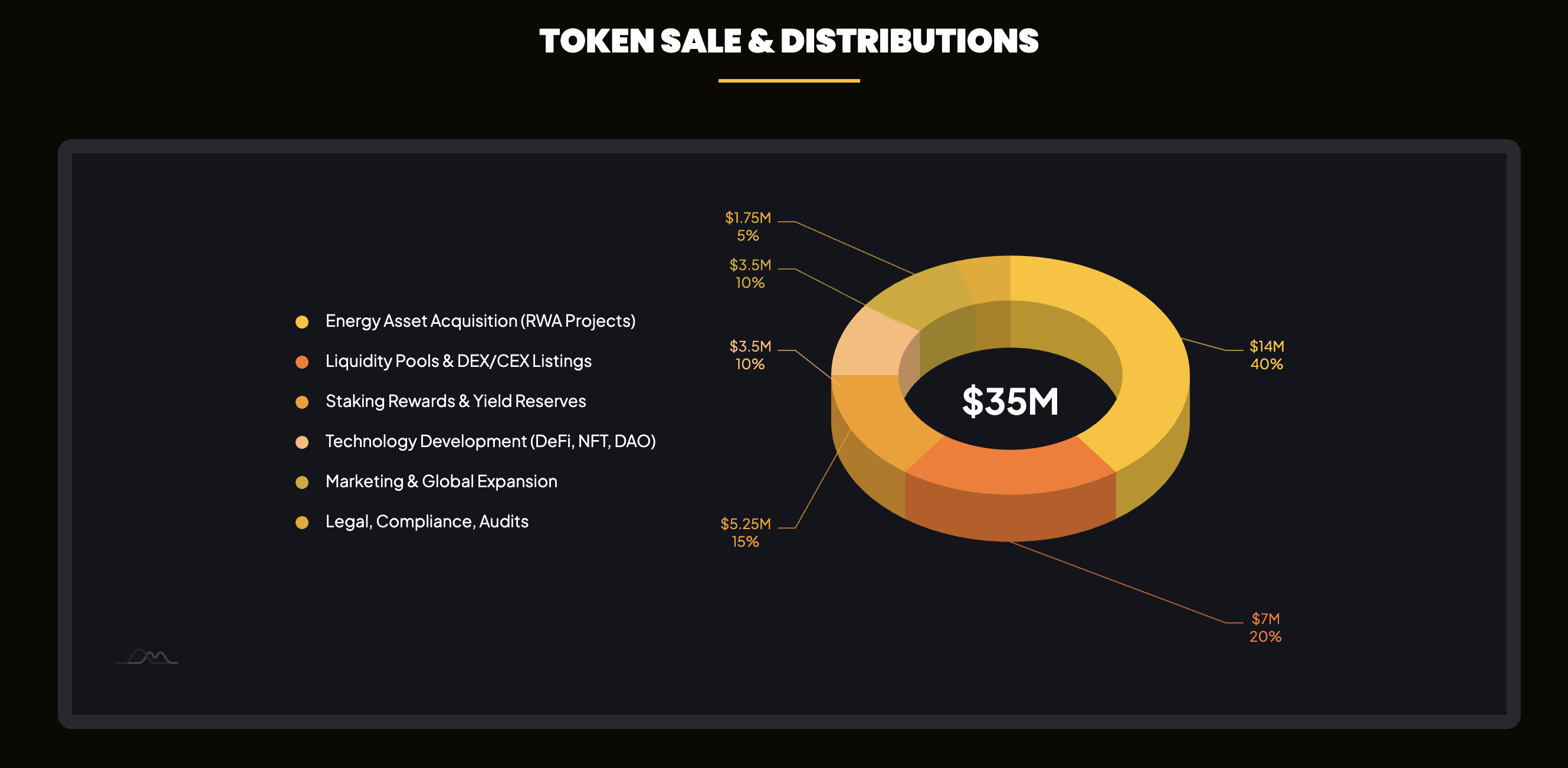Click the orange Liquidity Pools legend dot
This screenshot has width=1568, height=768.
[x=302, y=362]
